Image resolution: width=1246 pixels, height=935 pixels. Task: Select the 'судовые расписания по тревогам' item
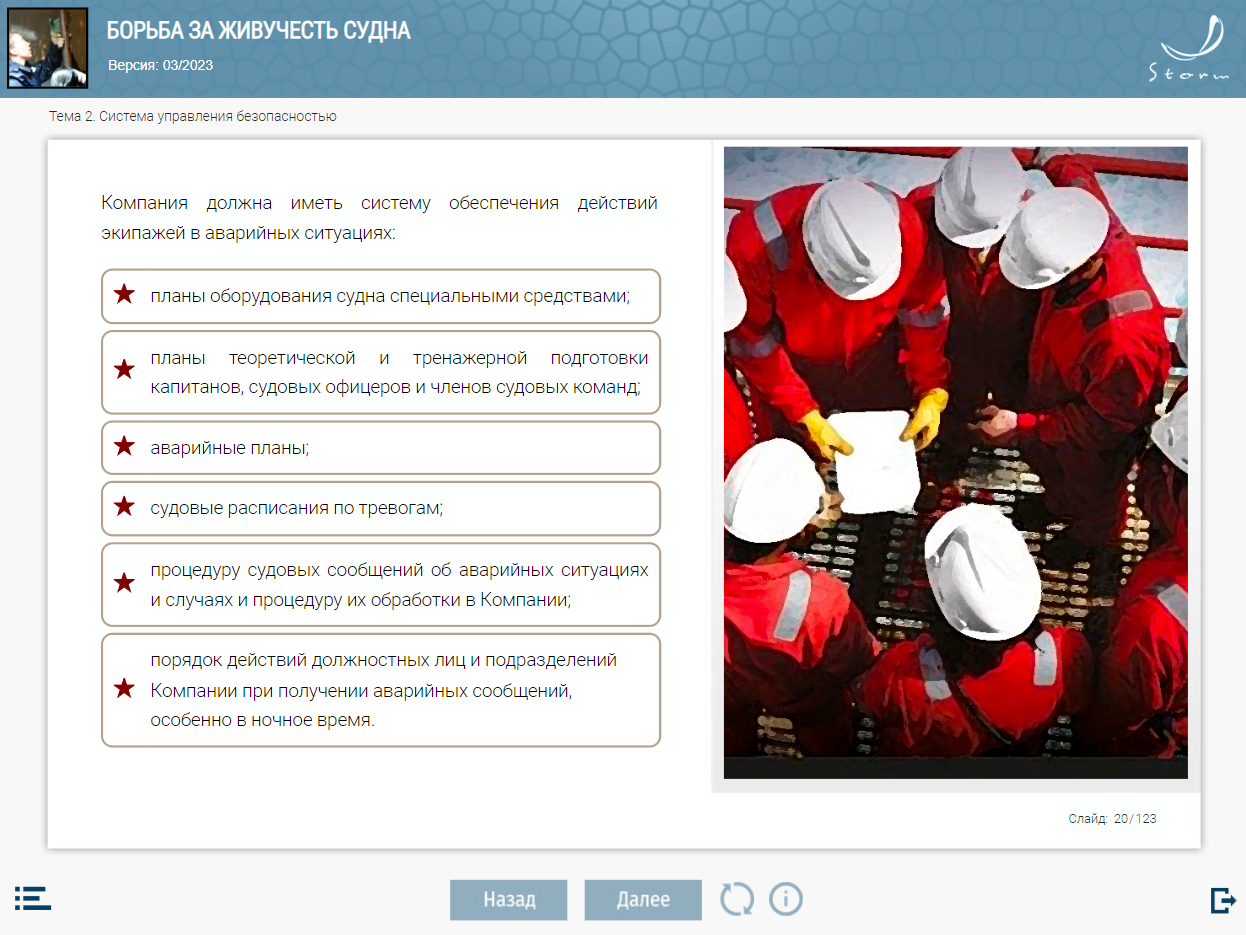point(381,508)
